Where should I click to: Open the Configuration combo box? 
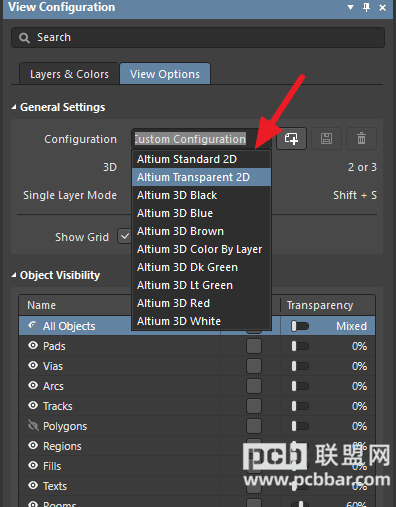click(202, 139)
